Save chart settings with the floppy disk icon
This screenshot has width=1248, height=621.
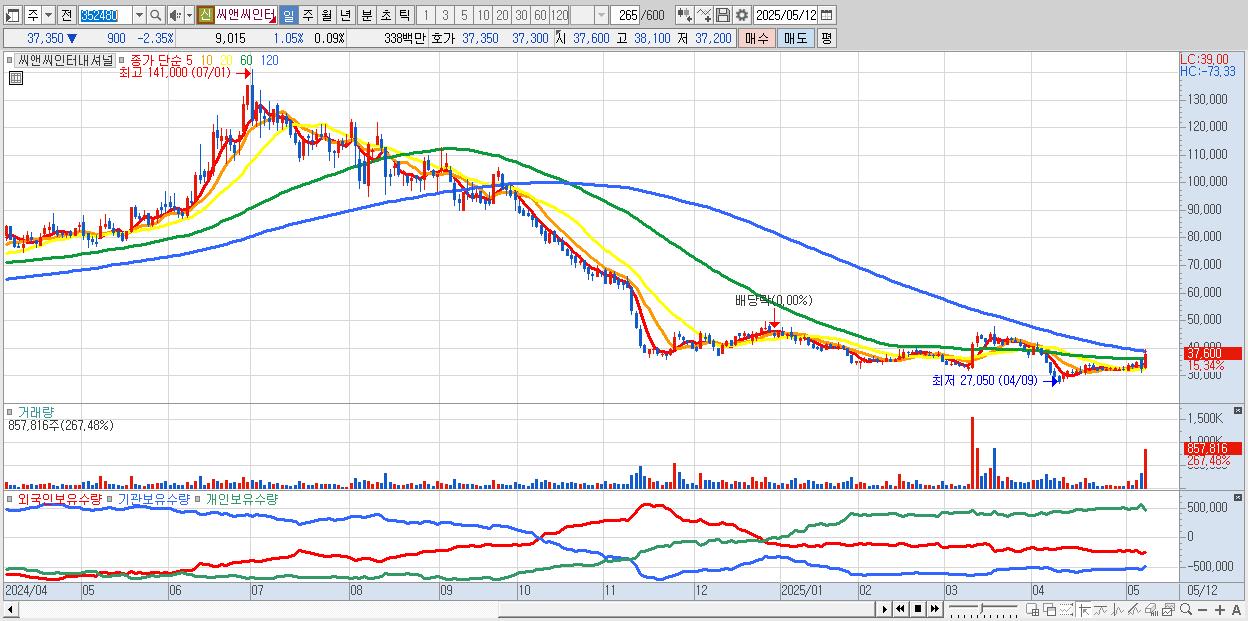(x=723, y=15)
